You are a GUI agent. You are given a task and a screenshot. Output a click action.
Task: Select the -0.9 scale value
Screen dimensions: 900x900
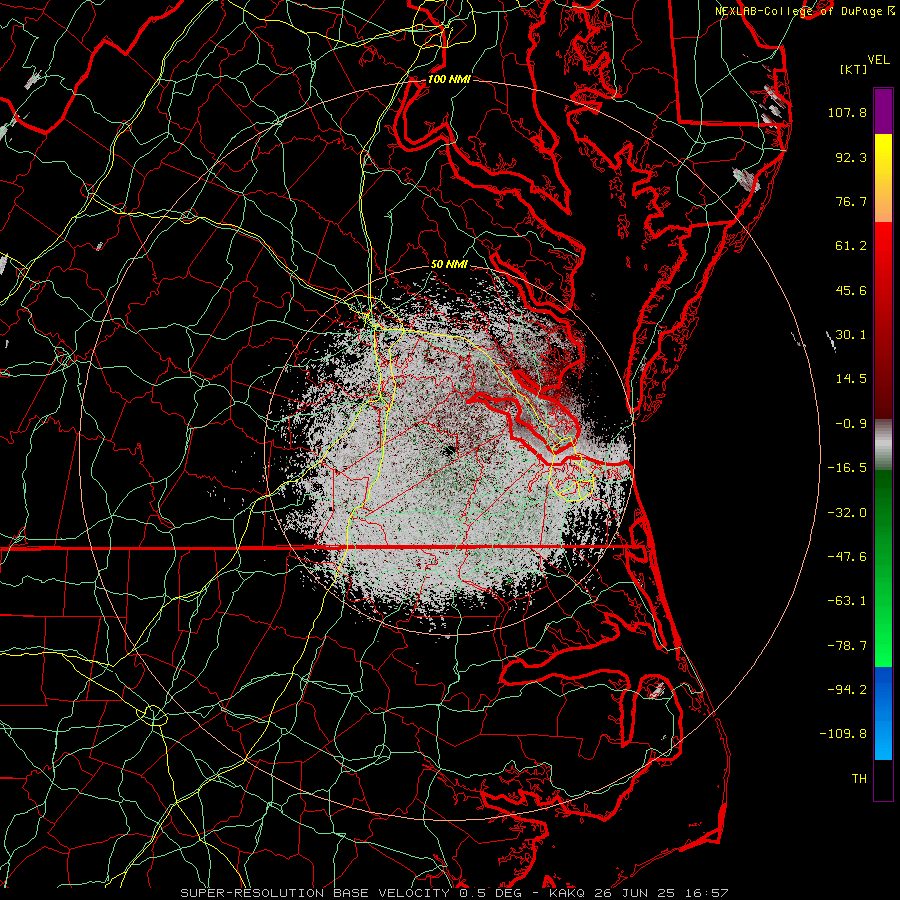(x=851, y=424)
